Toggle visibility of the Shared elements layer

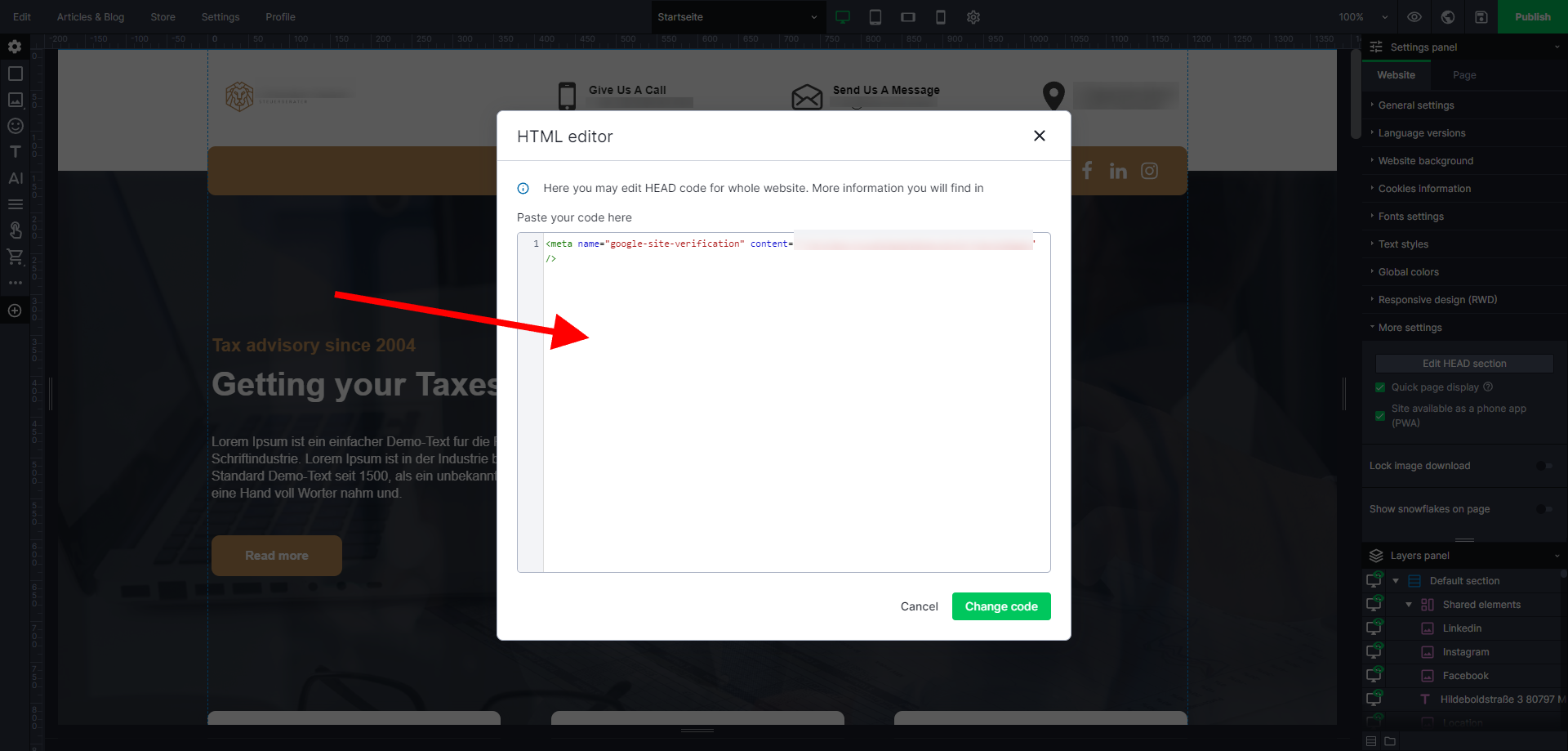click(x=1374, y=604)
